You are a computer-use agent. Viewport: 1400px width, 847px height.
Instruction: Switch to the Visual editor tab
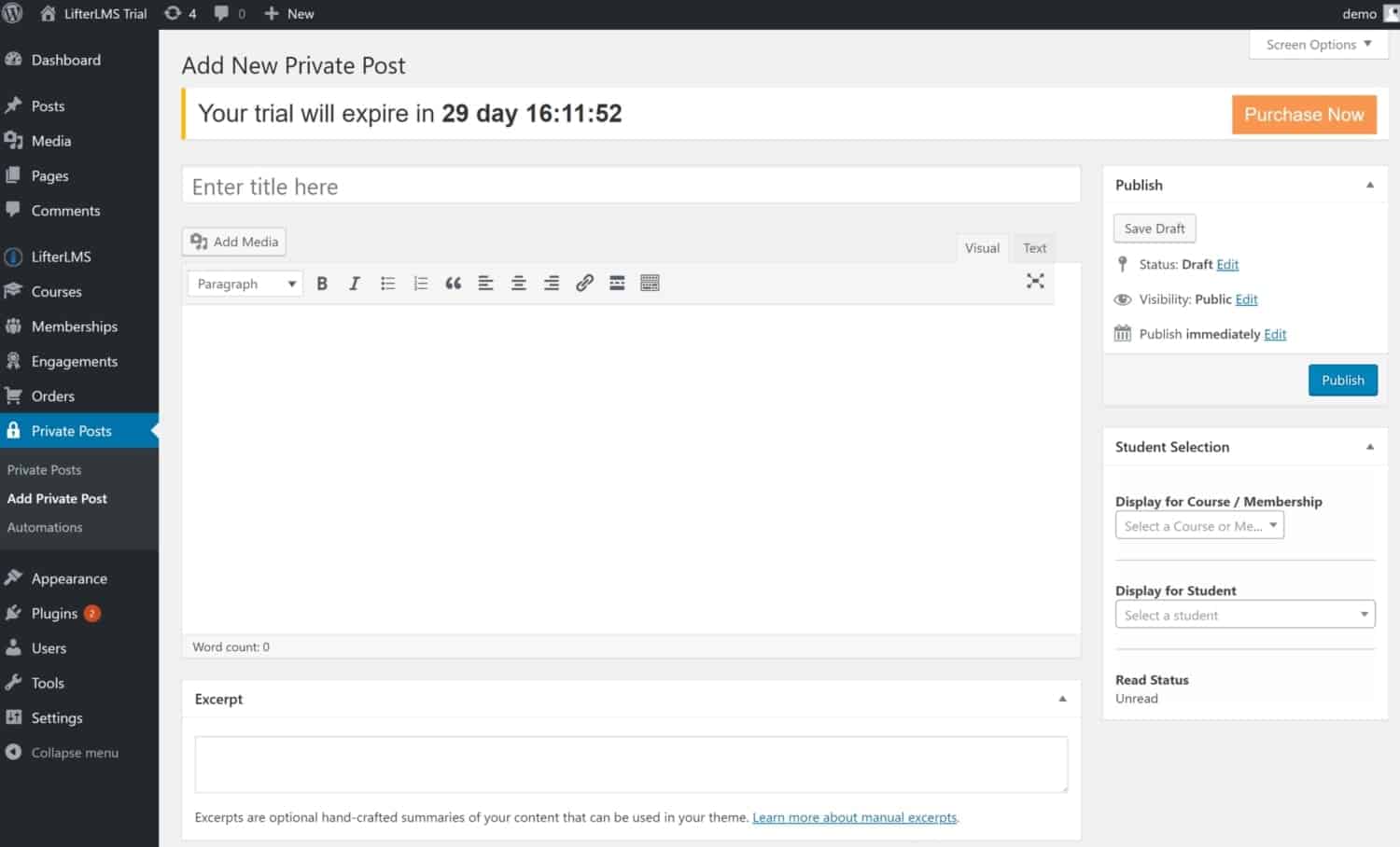coord(982,248)
